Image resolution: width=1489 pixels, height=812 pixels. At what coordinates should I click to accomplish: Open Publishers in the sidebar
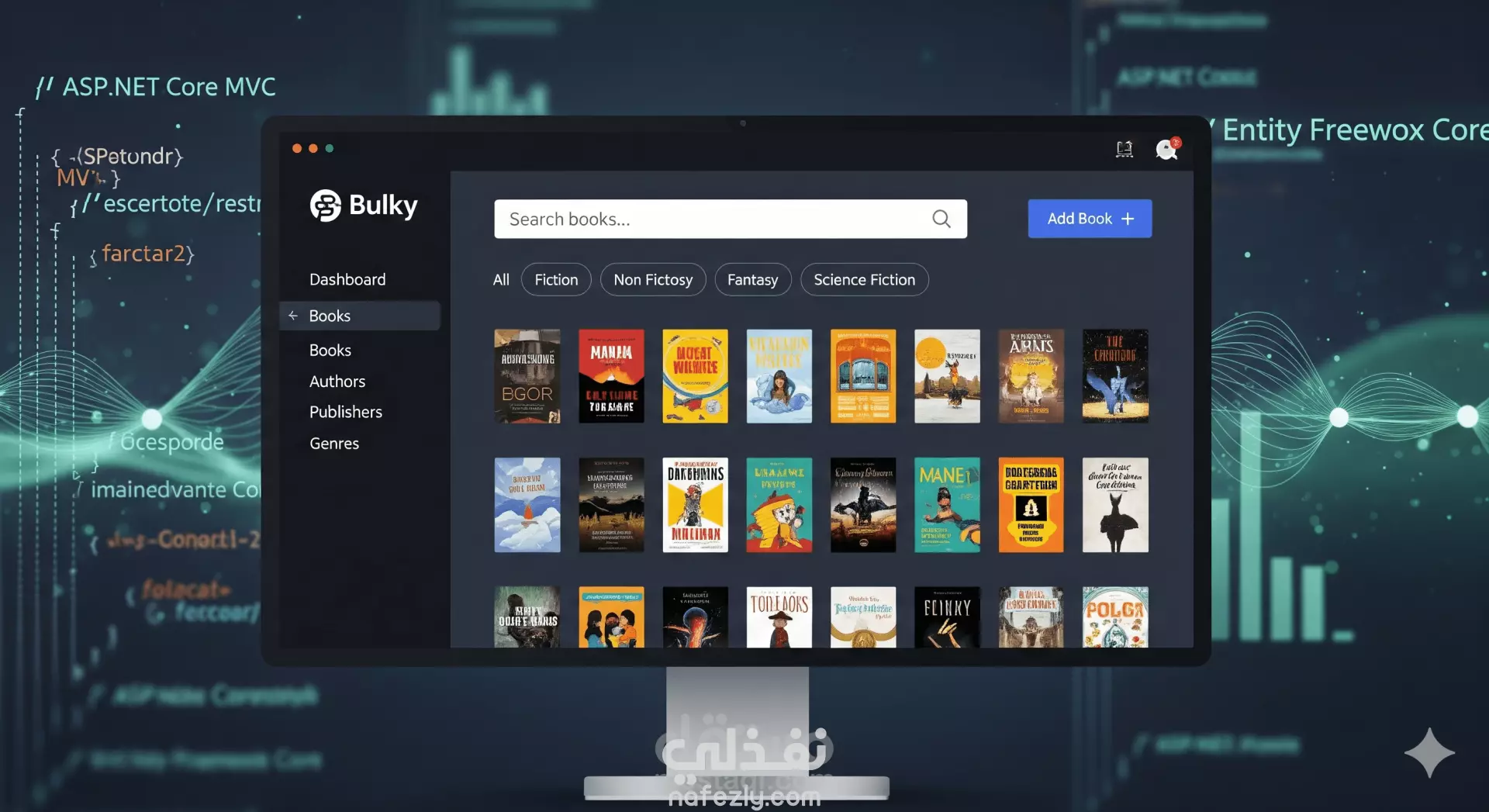click(x=346, y=412)
